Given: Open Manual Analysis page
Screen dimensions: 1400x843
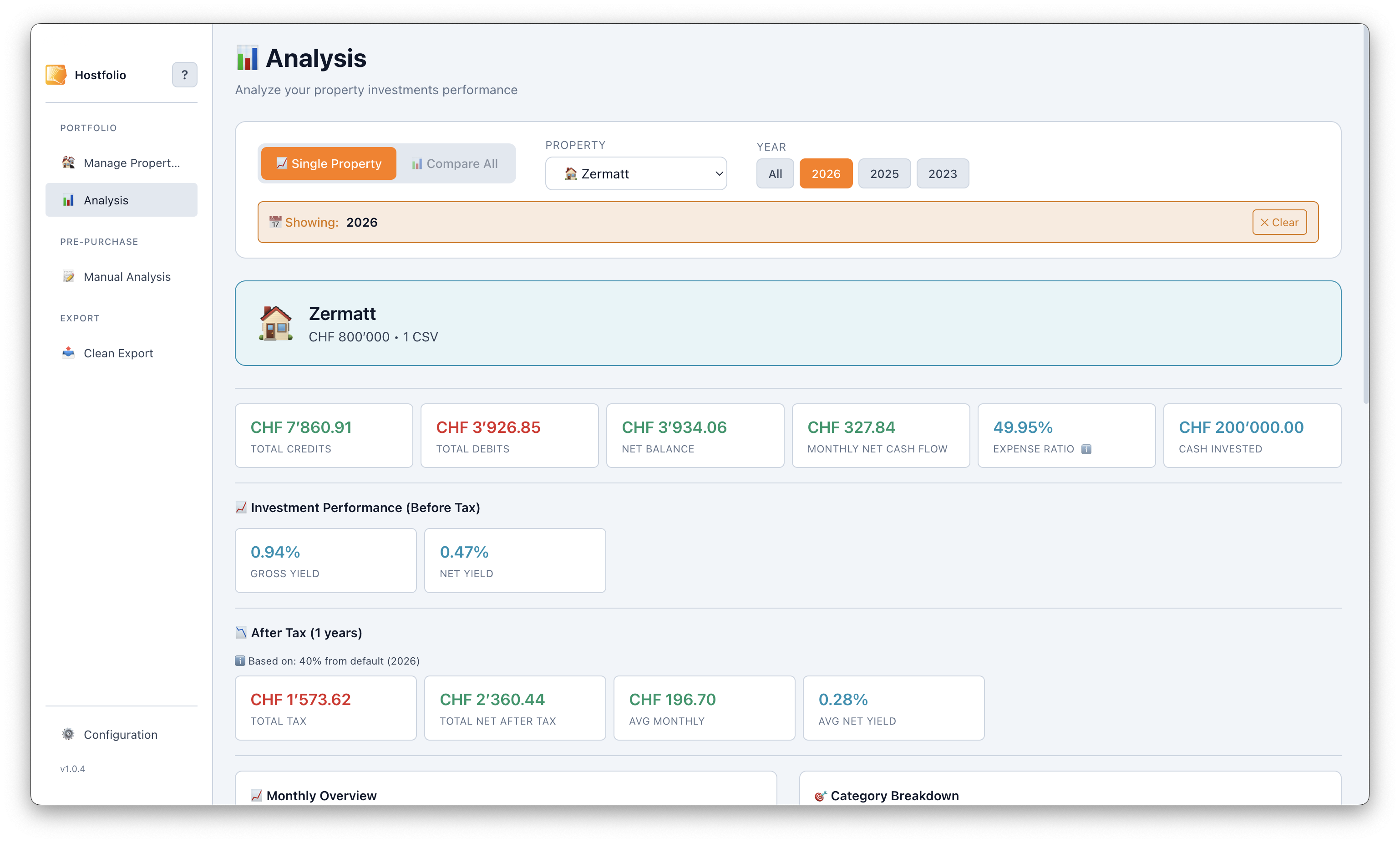Looking at the screenshot, I should pos(127,277).
